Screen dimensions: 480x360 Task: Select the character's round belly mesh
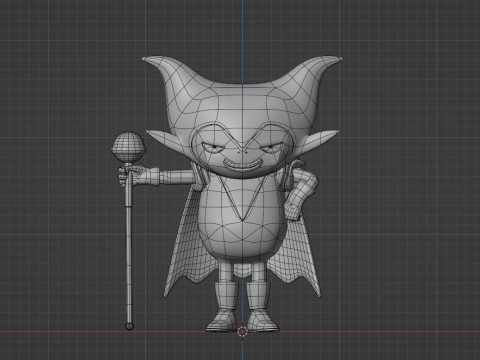pos(242,220)
